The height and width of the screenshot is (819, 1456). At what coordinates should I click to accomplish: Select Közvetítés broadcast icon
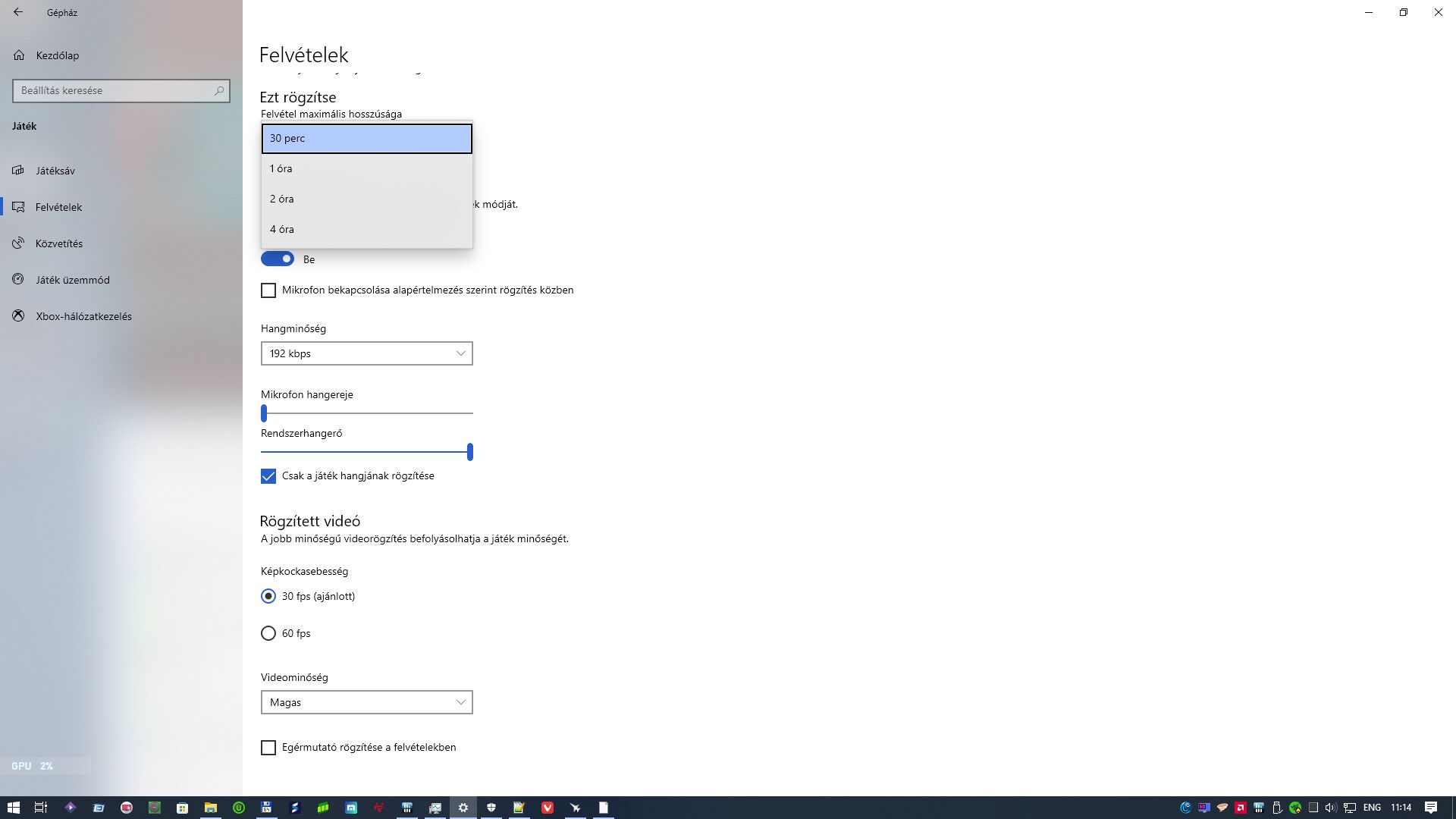tap(19, 243)
